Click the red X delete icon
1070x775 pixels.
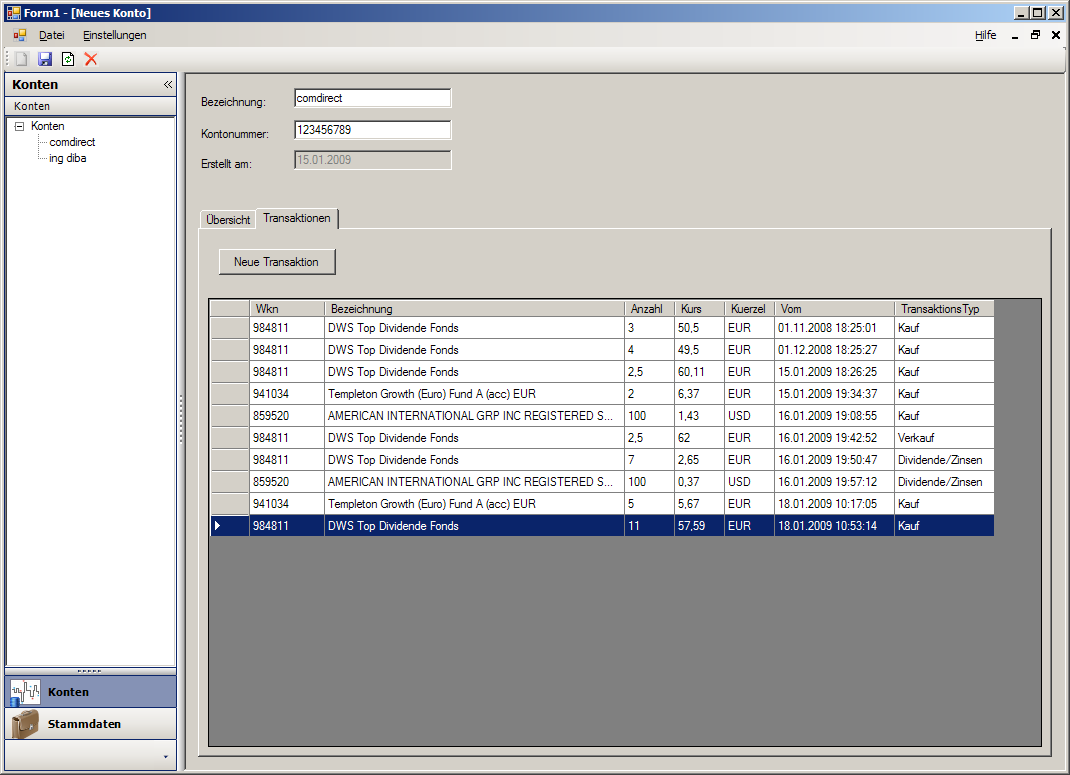tap(91, 59)
